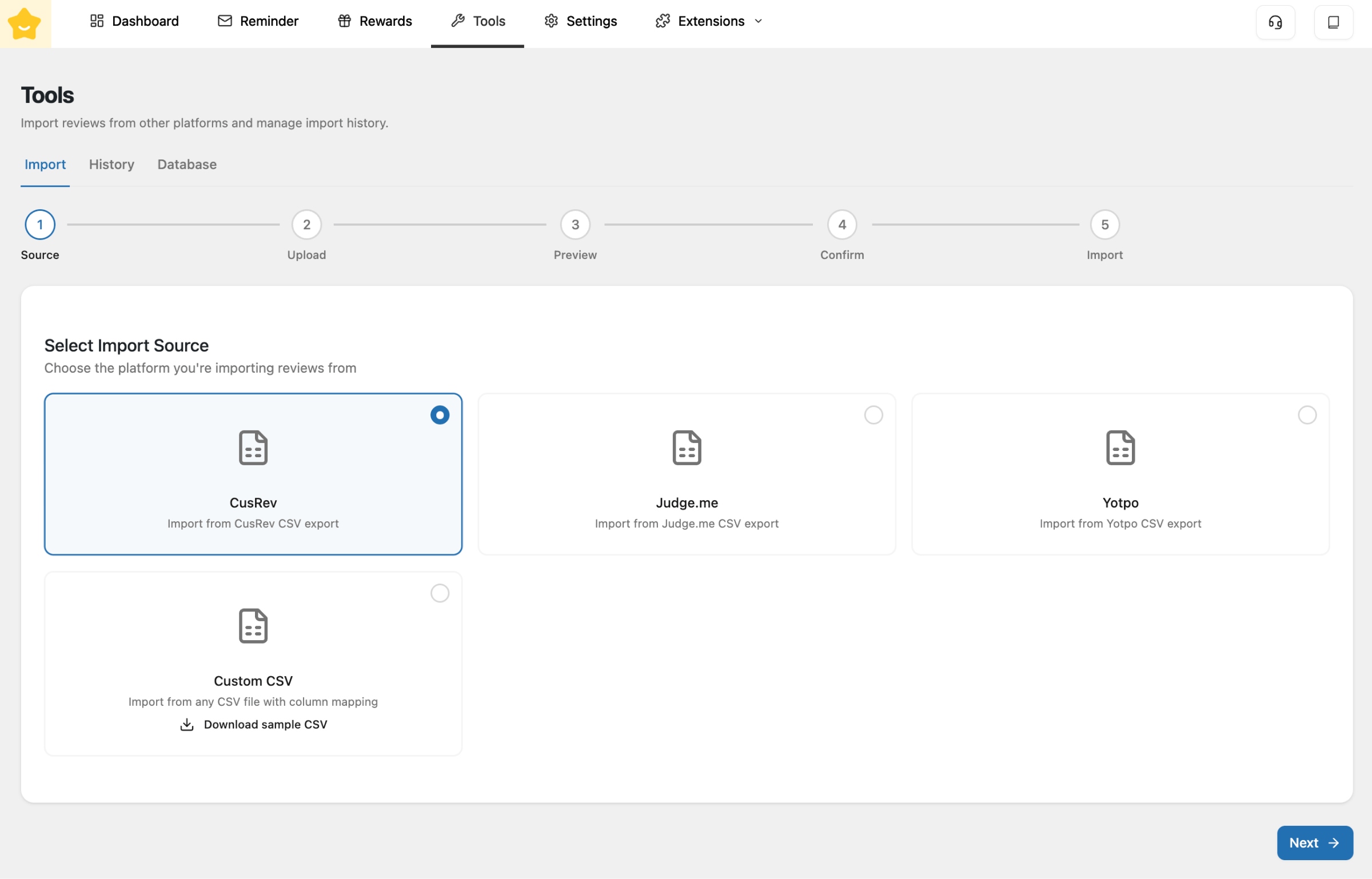
Task: Switch to the History tab
Action: click(111, 165)
